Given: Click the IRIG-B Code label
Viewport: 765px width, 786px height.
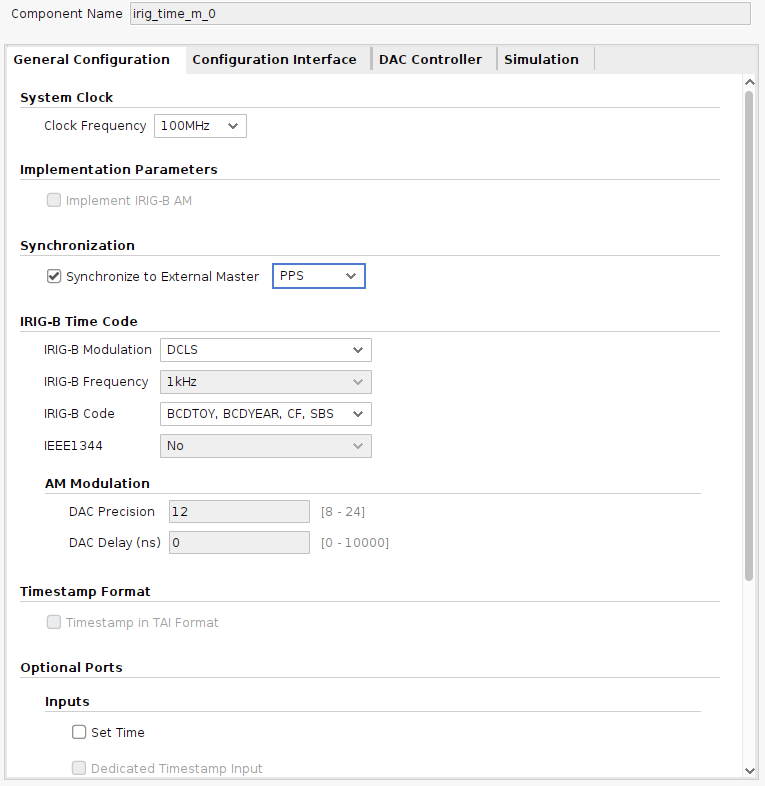Looking at the screenshot, I should [x=79, y=414].
